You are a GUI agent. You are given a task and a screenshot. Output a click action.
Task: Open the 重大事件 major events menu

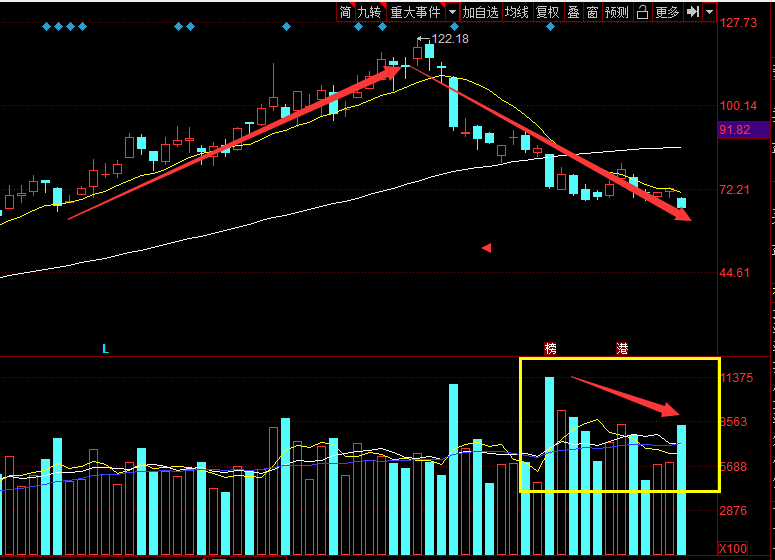point(415,12)
